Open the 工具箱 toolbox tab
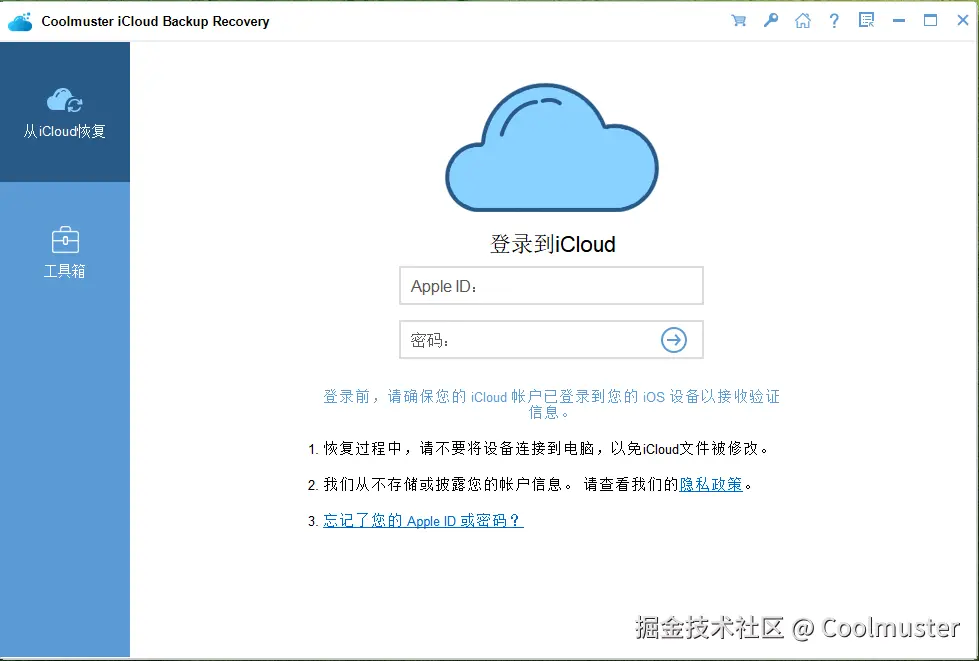979x661 pixels. coord(65,252)
